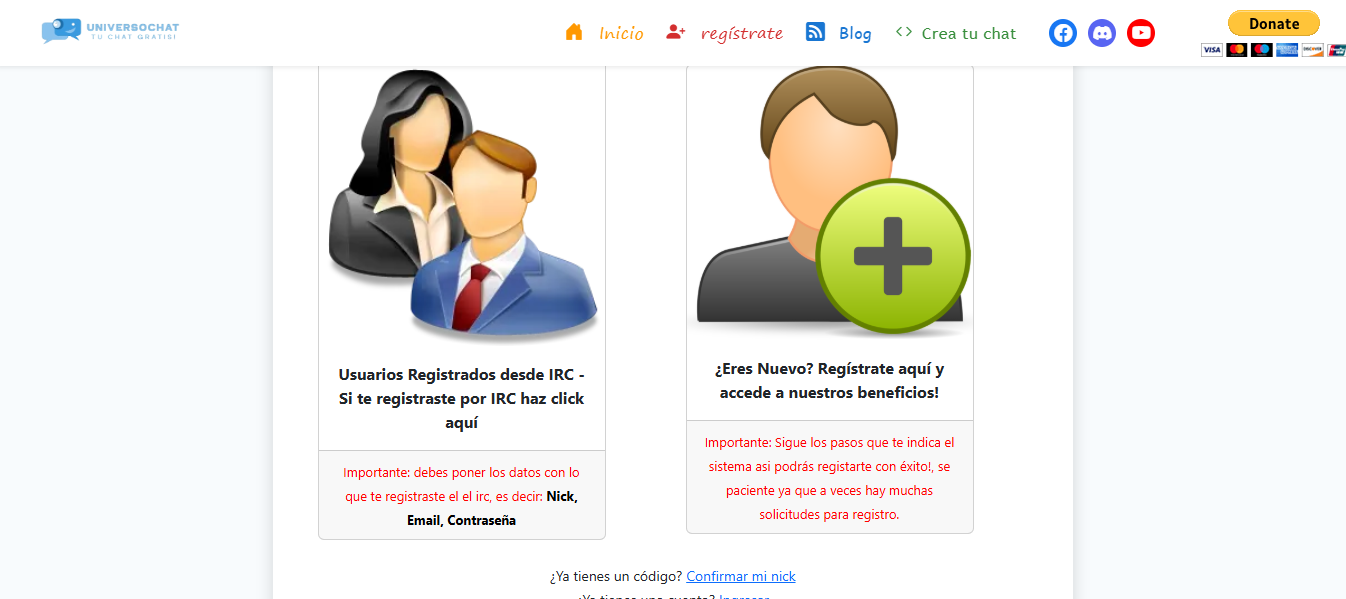Click the UniversoChat logo
The image size is (1346, 599).
(x=110, y=31)
